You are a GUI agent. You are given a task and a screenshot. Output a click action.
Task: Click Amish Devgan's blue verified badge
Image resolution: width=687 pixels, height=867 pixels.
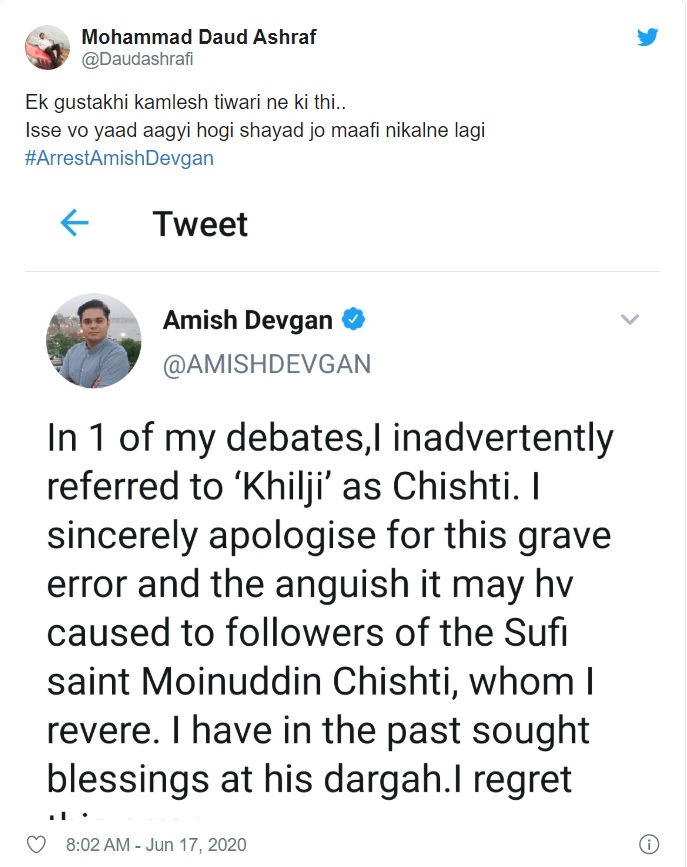tap(354, 320)
